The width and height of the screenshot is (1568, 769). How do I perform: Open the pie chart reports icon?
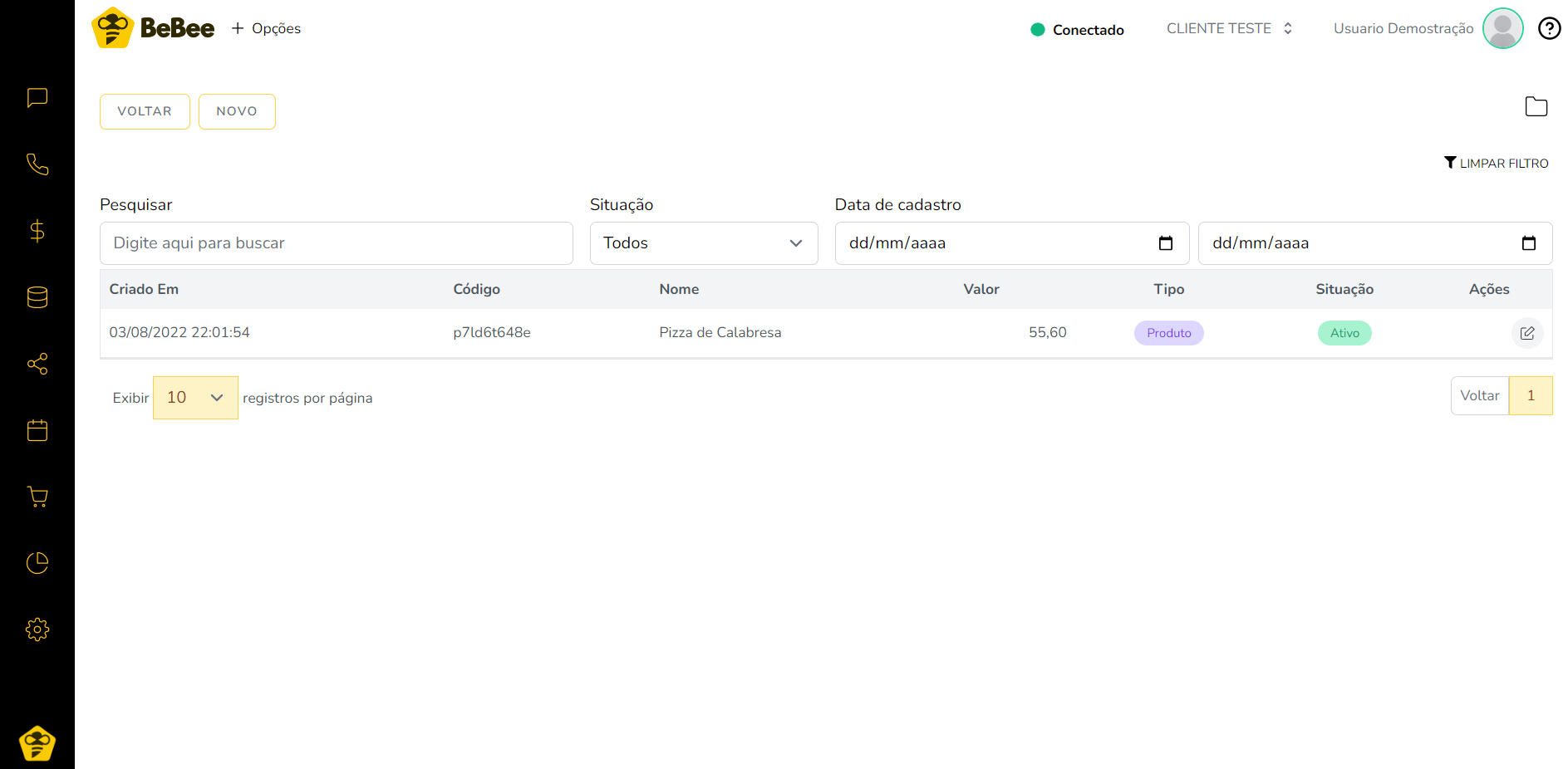click(x=37, y=563)
